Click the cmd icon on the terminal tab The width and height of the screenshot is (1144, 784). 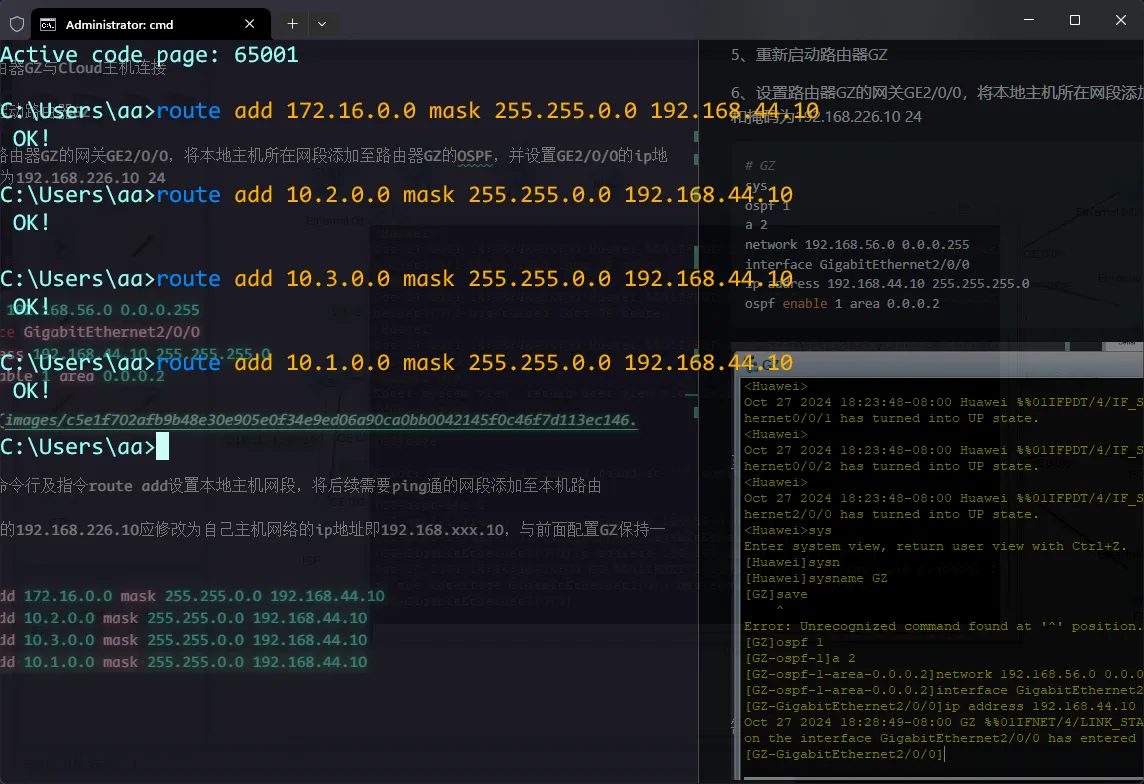48,25
